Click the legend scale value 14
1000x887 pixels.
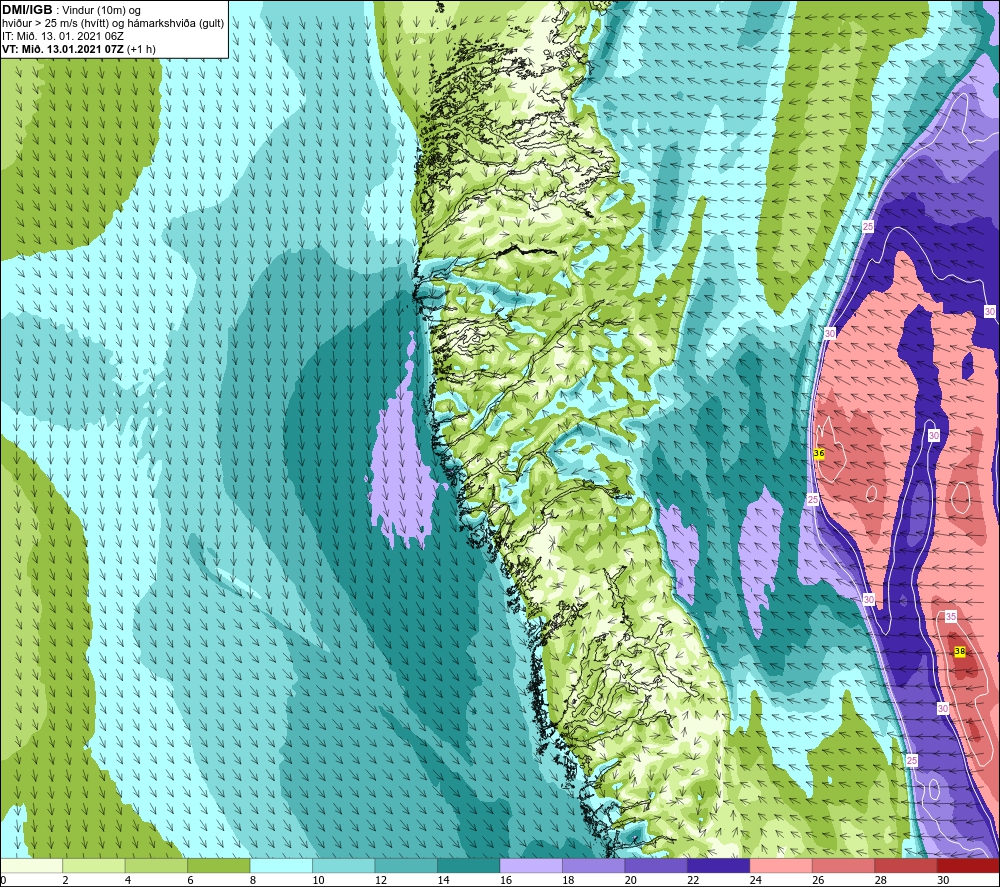coord(443,881)
